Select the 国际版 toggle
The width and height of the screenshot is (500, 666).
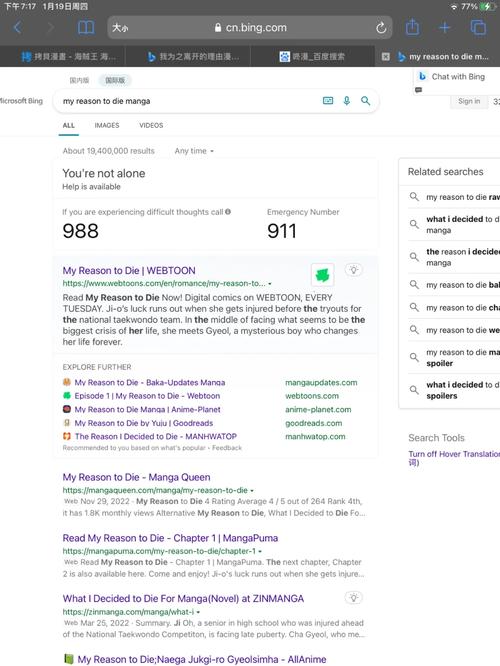[115, 80]
